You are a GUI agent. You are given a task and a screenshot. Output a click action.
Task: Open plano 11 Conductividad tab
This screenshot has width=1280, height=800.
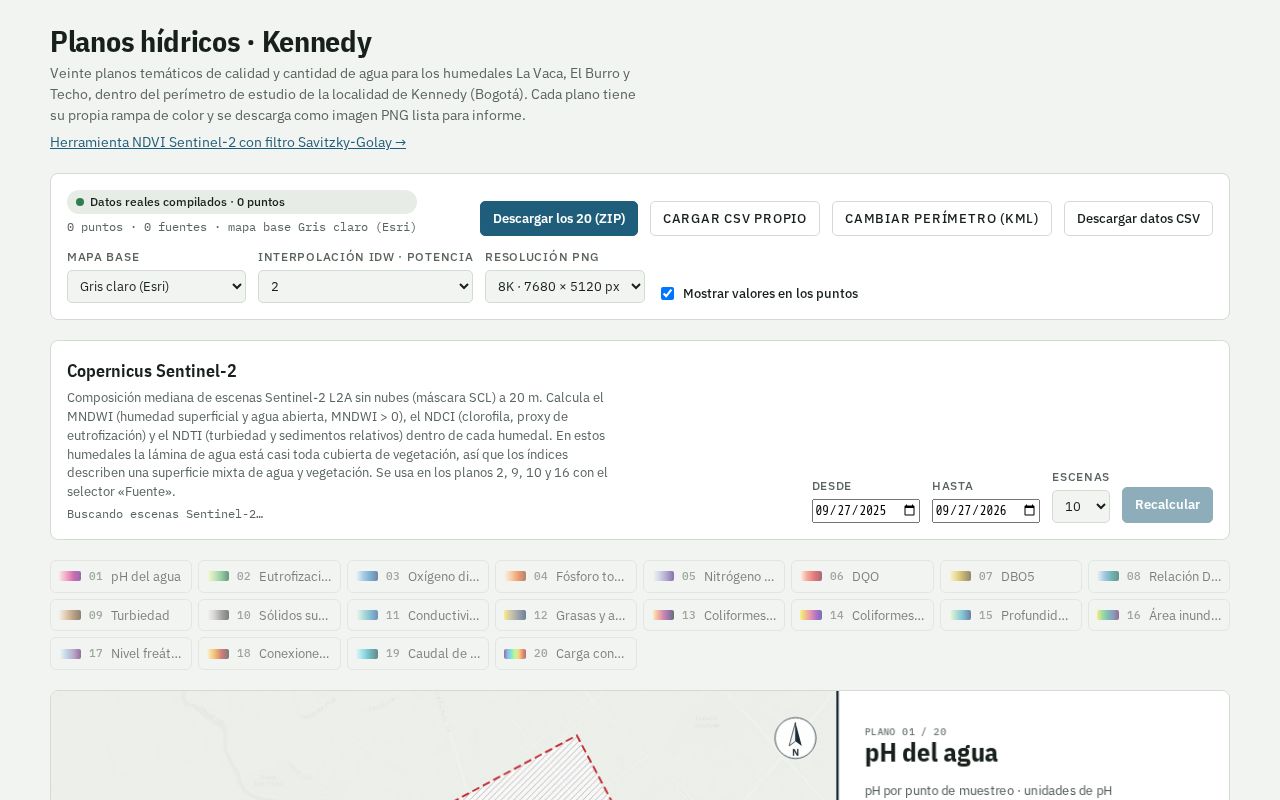(x=418, y=615)
